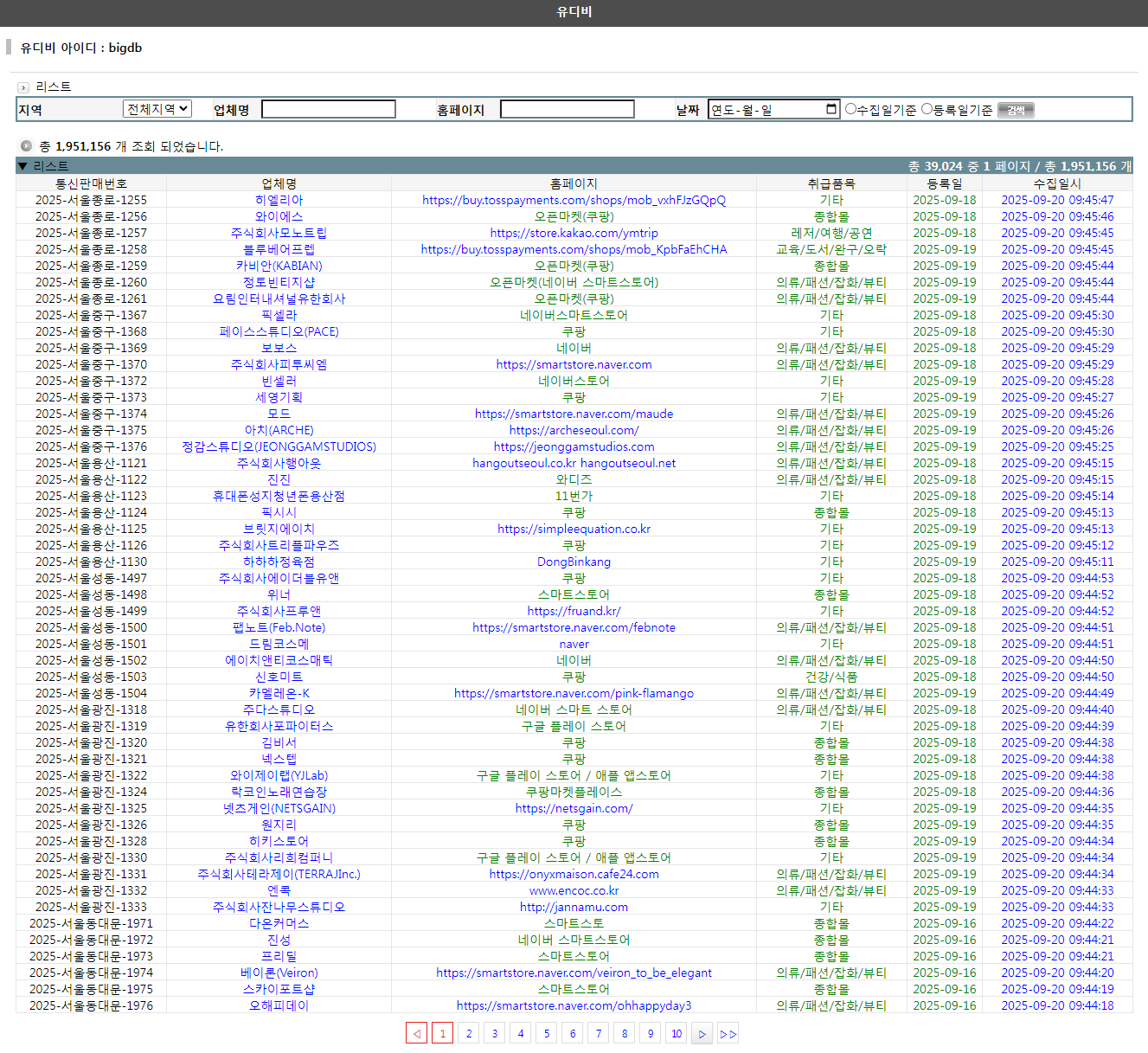Click the next page arrow icon

[x=702, y=1033]
